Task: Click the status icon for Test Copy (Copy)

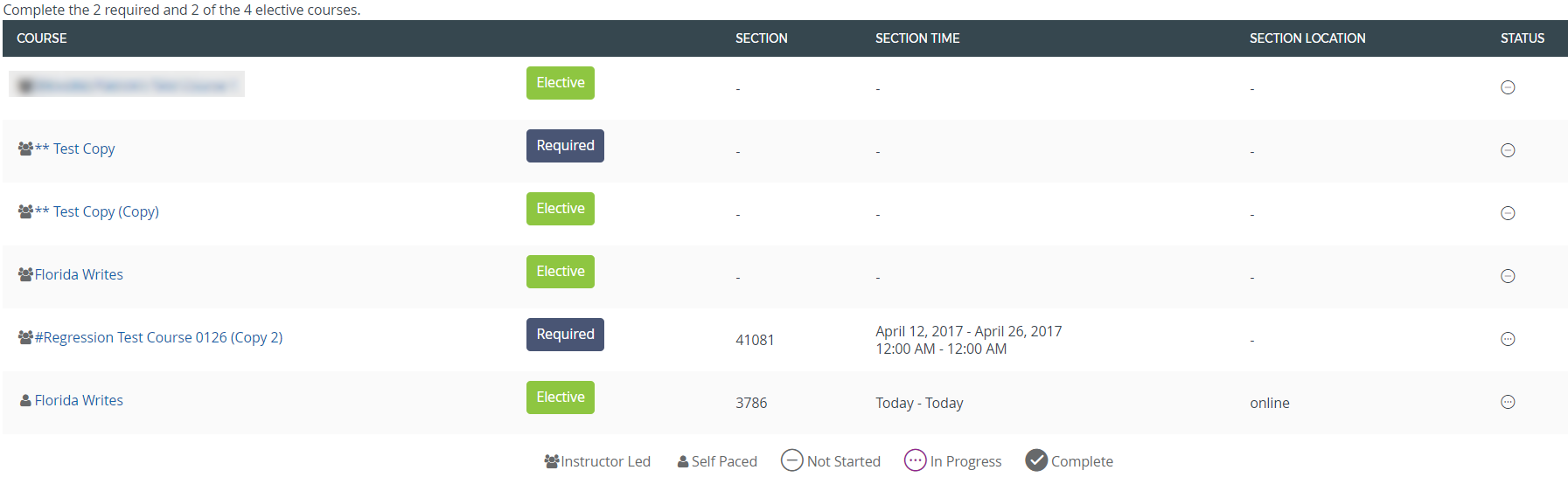Action: pos(1508,213)
